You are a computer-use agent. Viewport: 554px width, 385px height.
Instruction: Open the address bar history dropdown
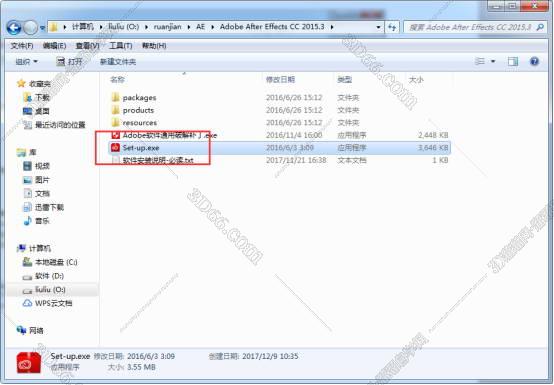click(378, 27)
